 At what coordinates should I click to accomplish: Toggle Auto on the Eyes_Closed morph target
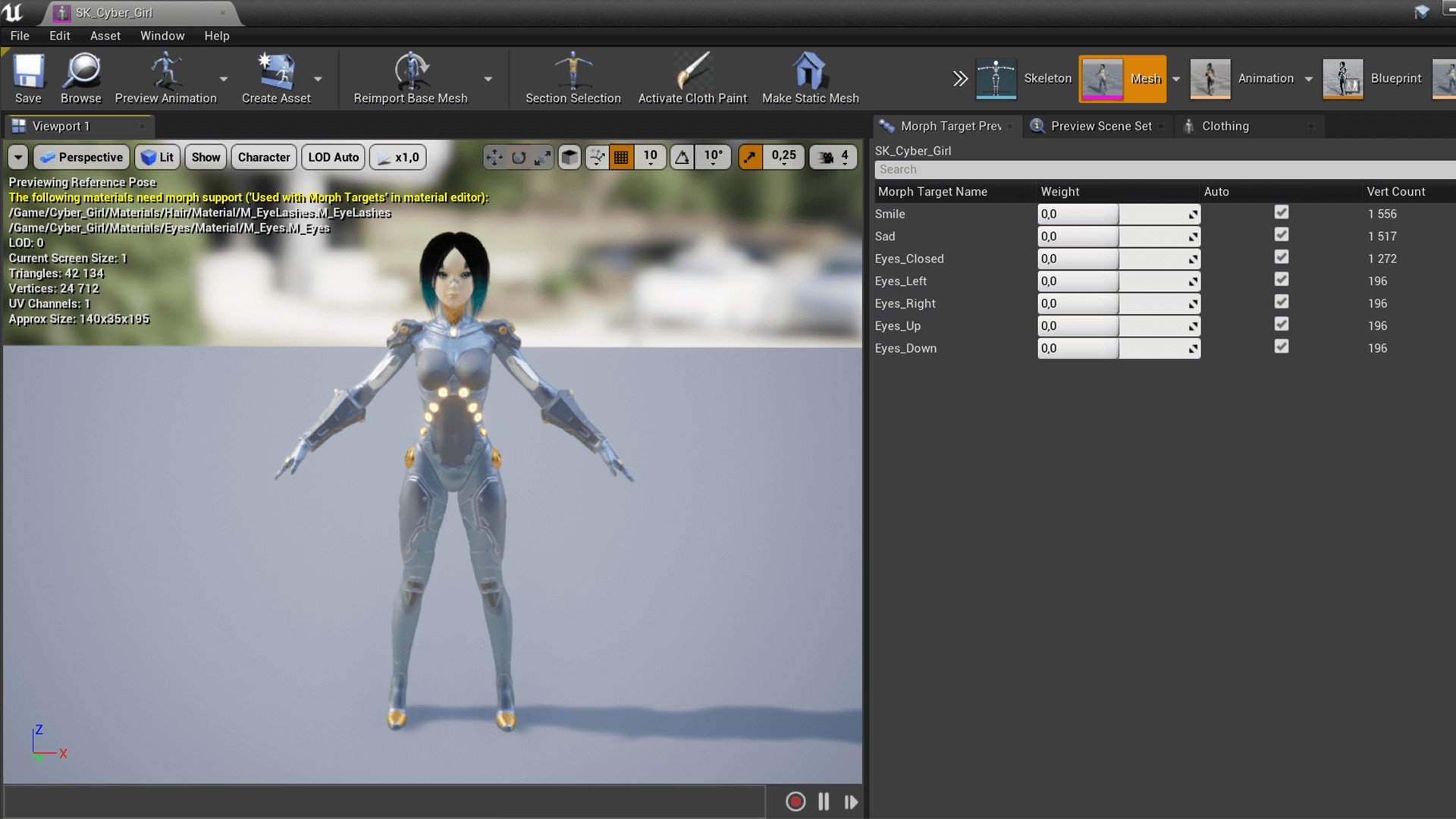[x=1282, y=258]
